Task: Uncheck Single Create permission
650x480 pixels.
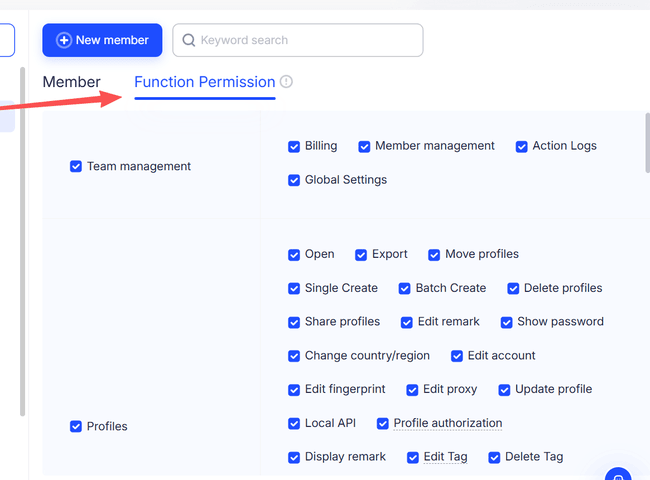Action: (x=294, y=288)
